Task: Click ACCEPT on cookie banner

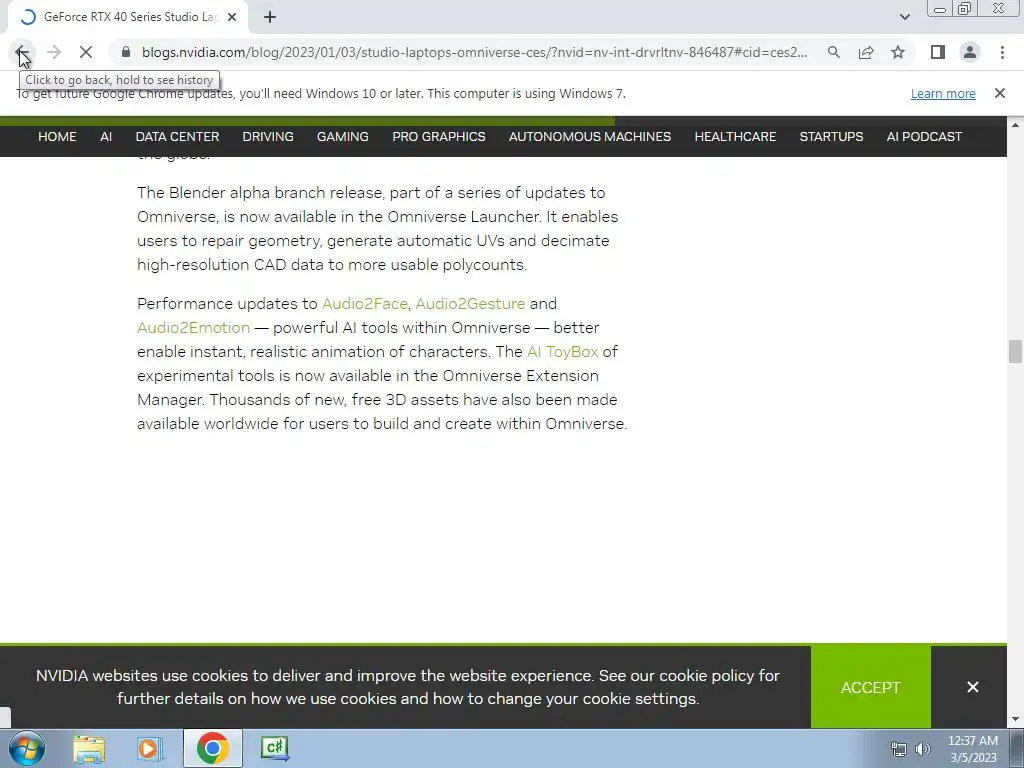Action: pyautogui.click(x=871, y=687)
